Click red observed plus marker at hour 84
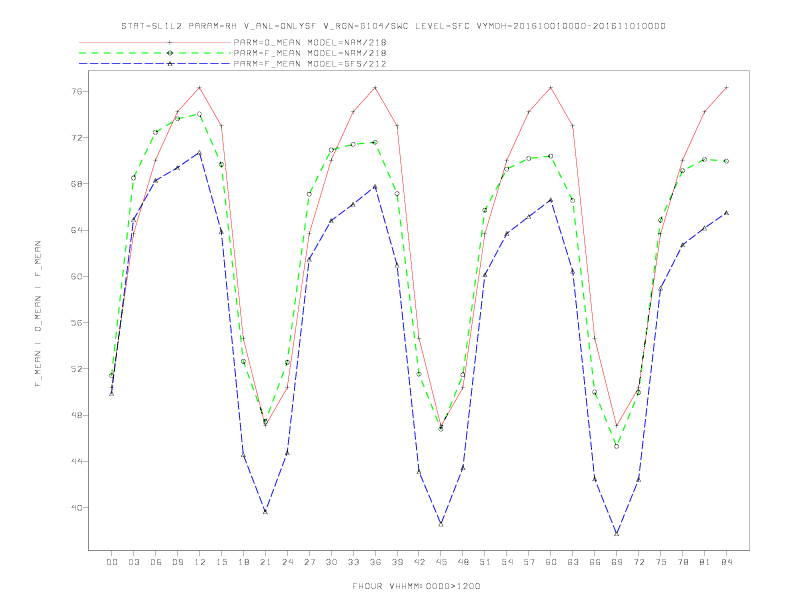This screenshot has height=612, width=792. click(726, 87)
